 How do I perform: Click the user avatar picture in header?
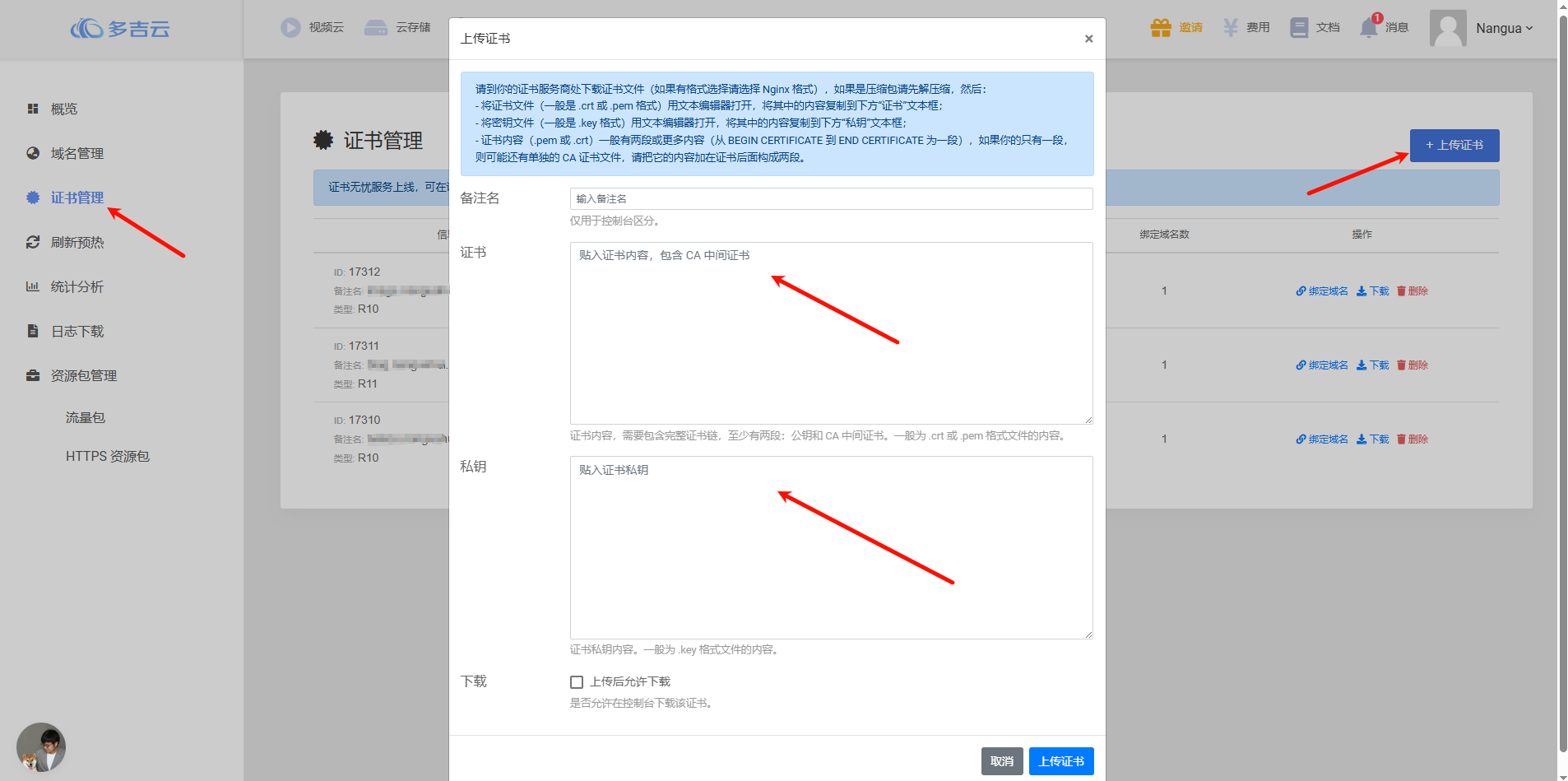[1448, 28]
